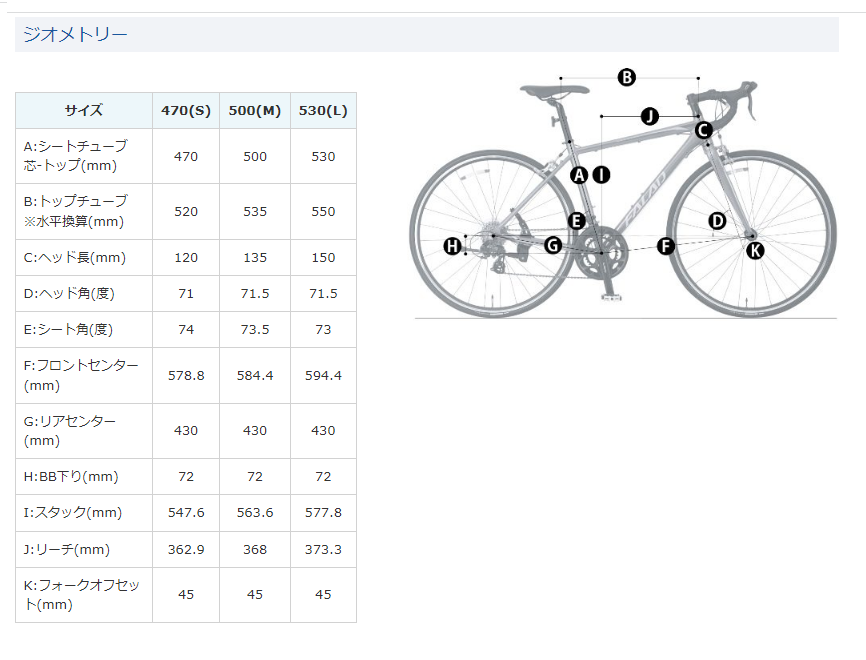Click the 368 reach value
The image size is (866, 660).
point(255,550)
